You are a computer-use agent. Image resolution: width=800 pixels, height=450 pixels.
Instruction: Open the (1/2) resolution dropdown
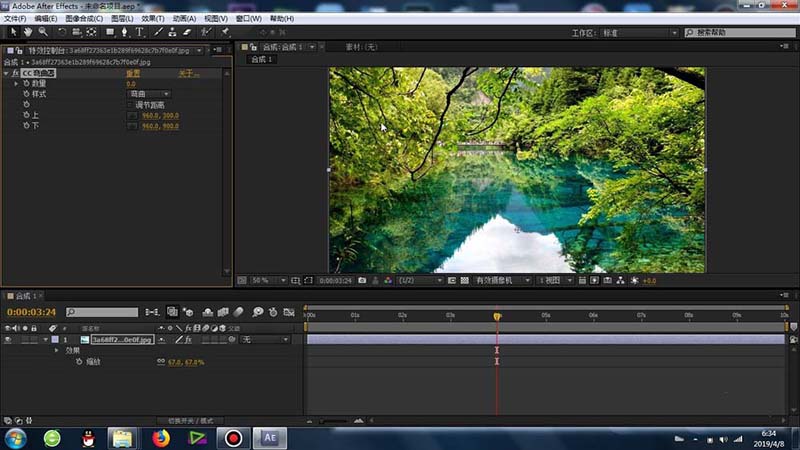click(x=419, y=281)
